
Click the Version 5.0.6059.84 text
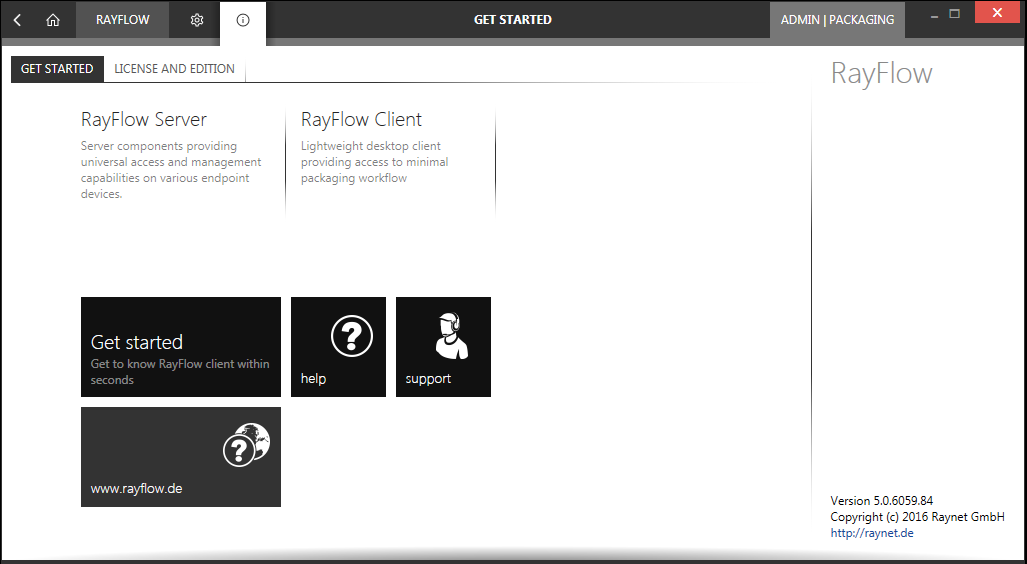coord(882,501)
